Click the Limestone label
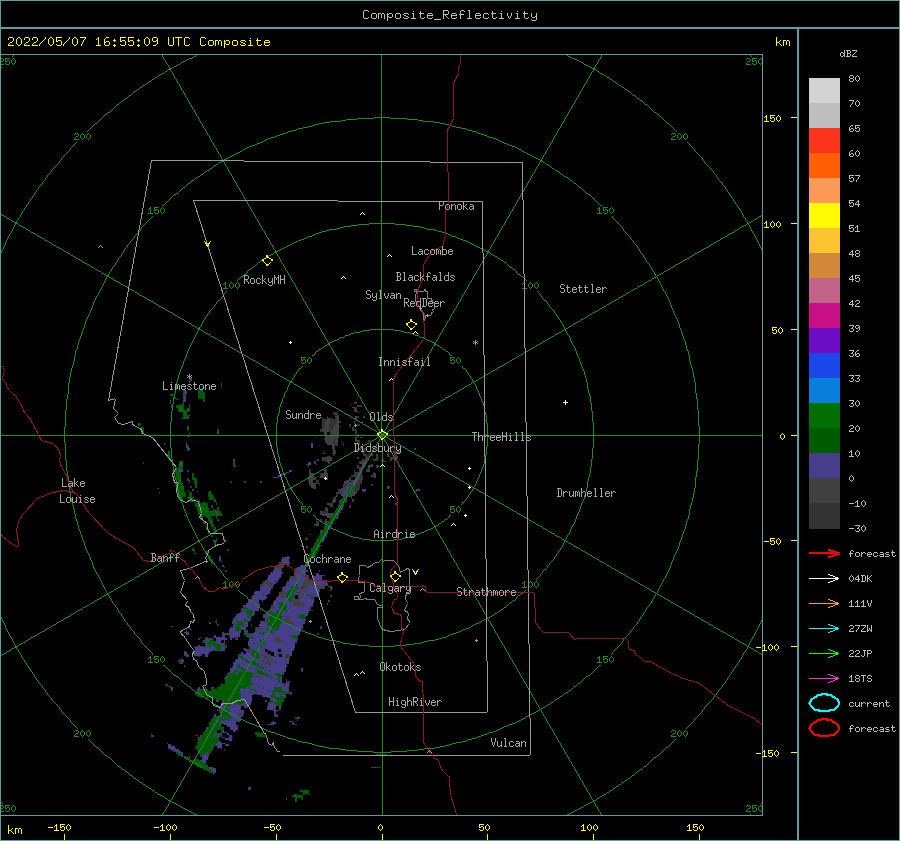 189,386
